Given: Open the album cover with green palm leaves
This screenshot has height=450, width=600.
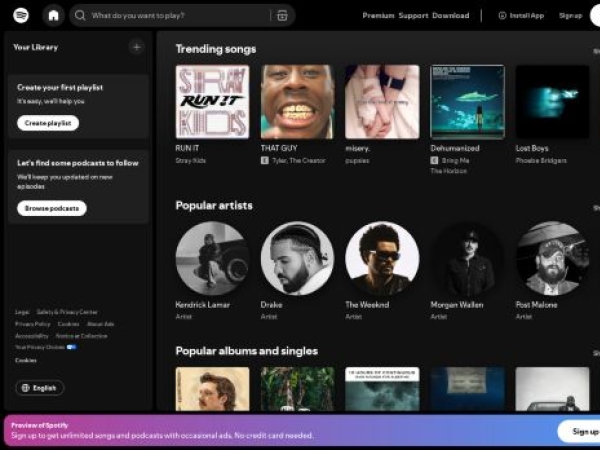Looking at the screenshot, I should tap(297, 389).
